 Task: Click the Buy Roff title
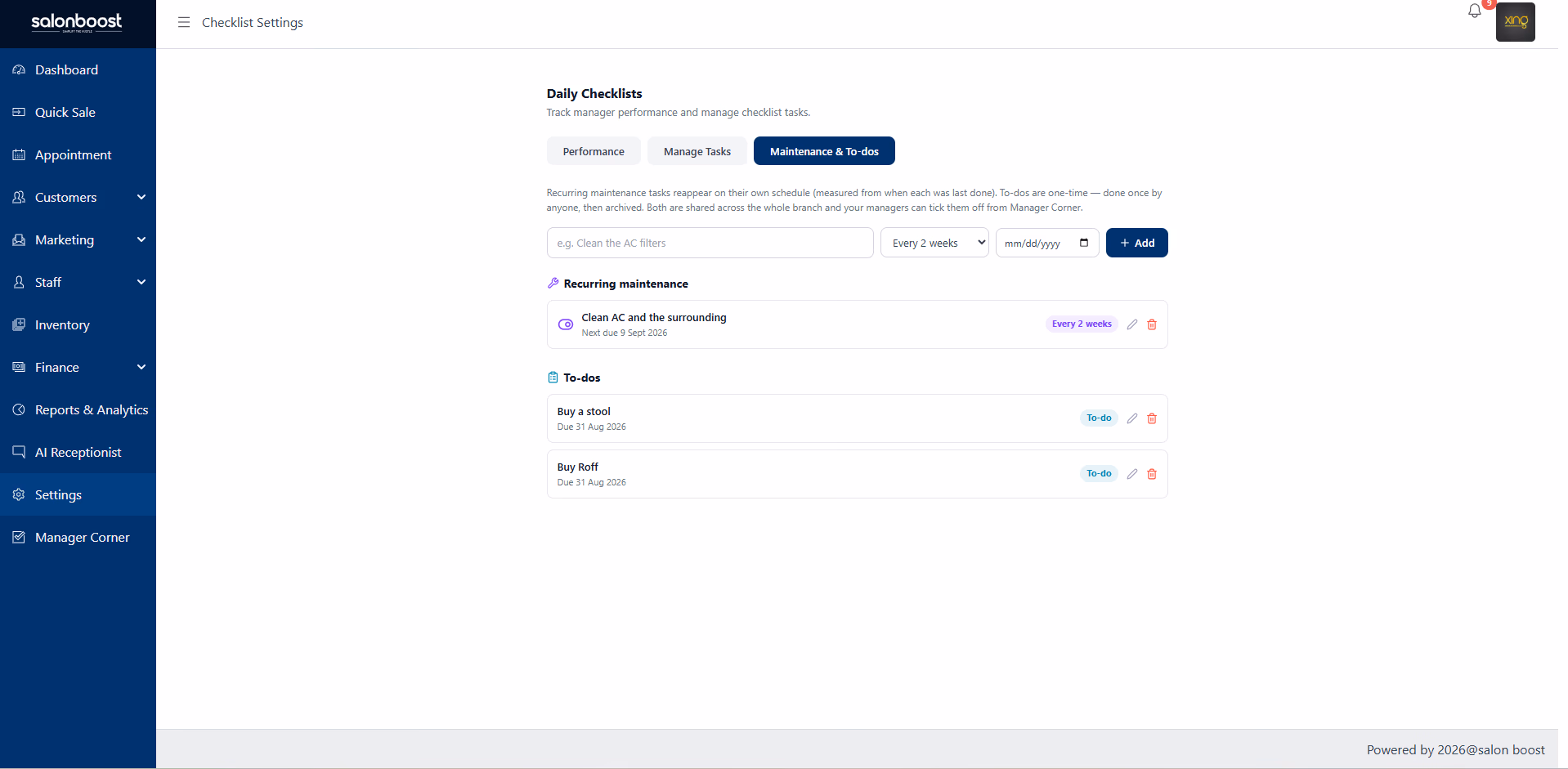click(578, 467)
